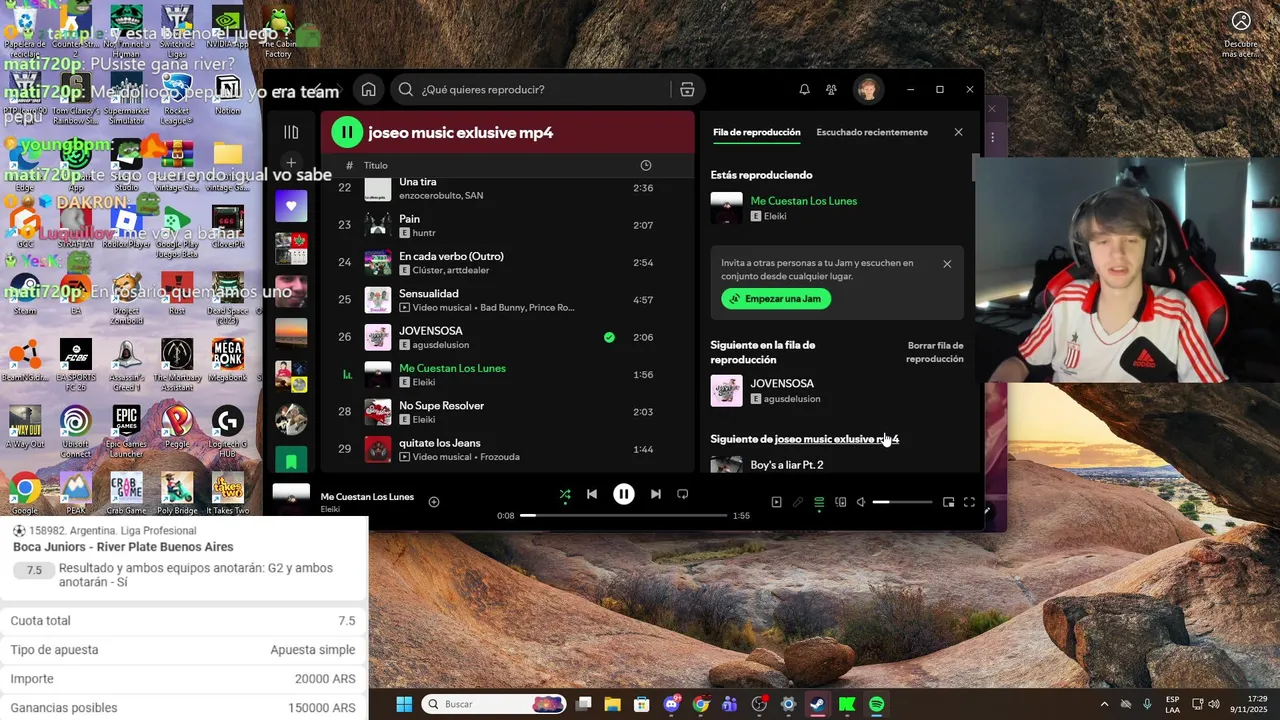The width and height of the screenshot is (1280, 720).
Task: Click the Your Library icon in Spotify sidebar
Action: (x=291, y=132)
